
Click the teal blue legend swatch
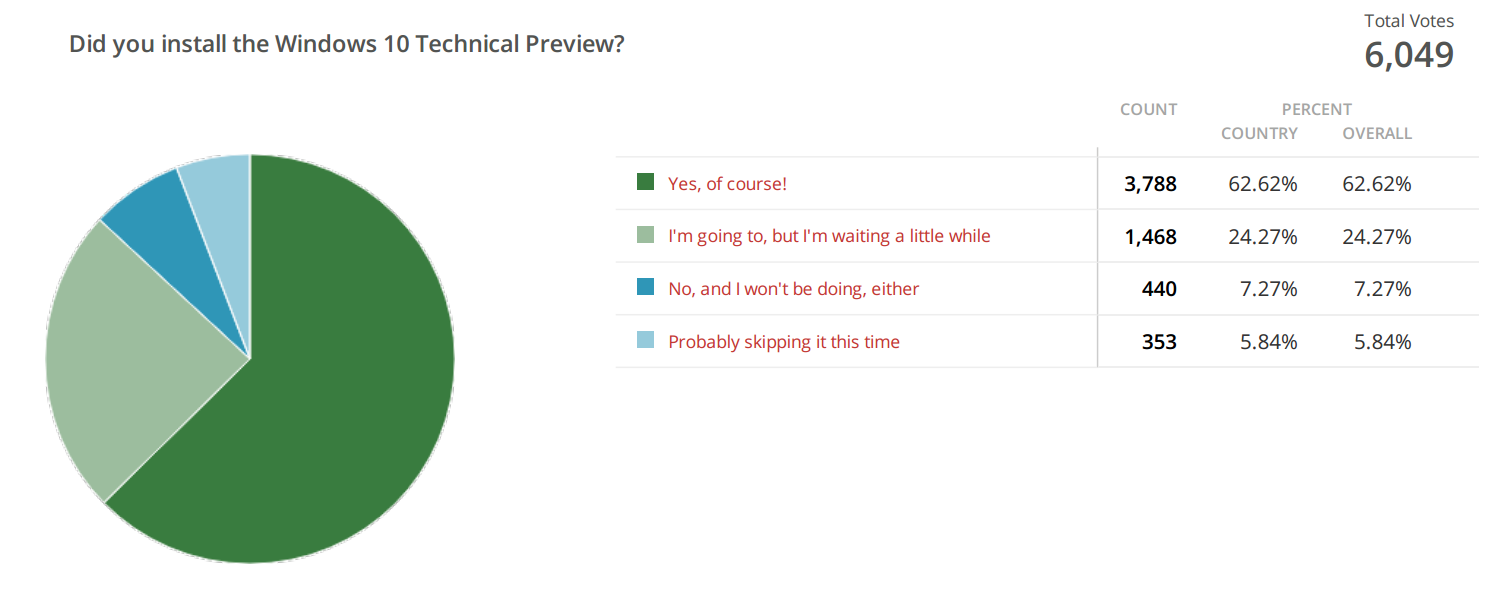pos(645,288)
